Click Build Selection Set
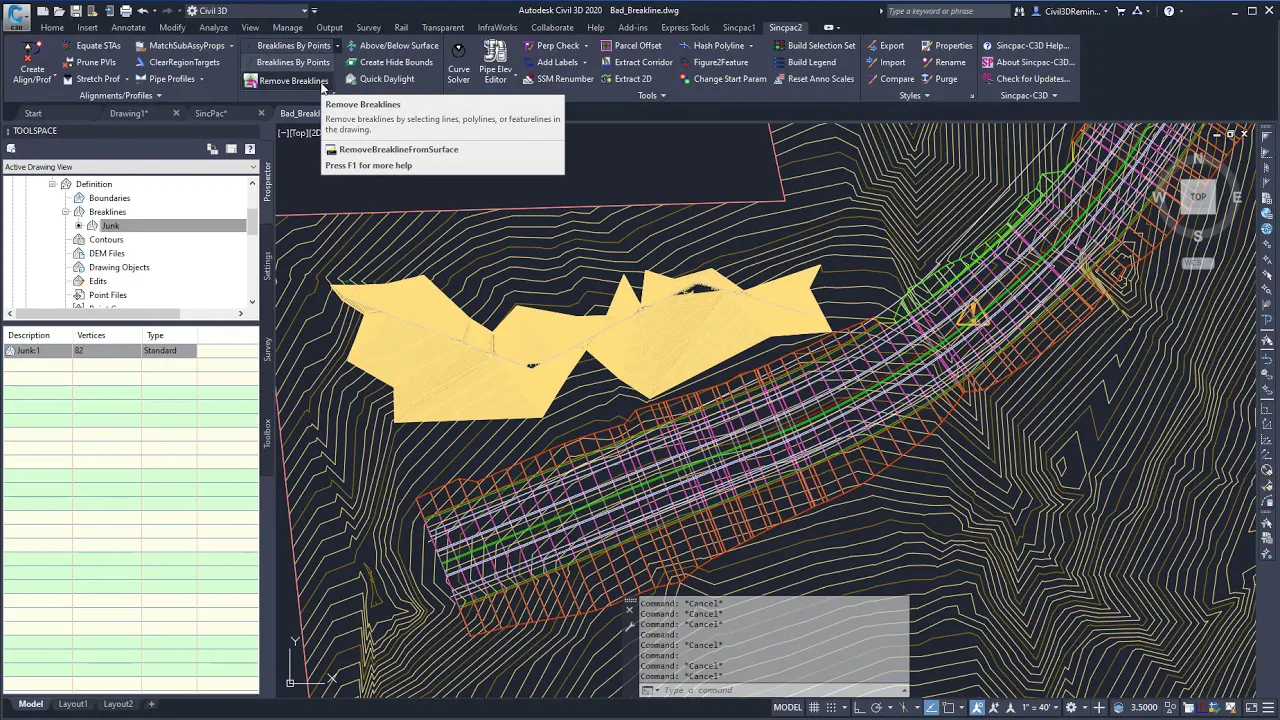The width and height of the screenshot is (1280, 720). [813, 46]
